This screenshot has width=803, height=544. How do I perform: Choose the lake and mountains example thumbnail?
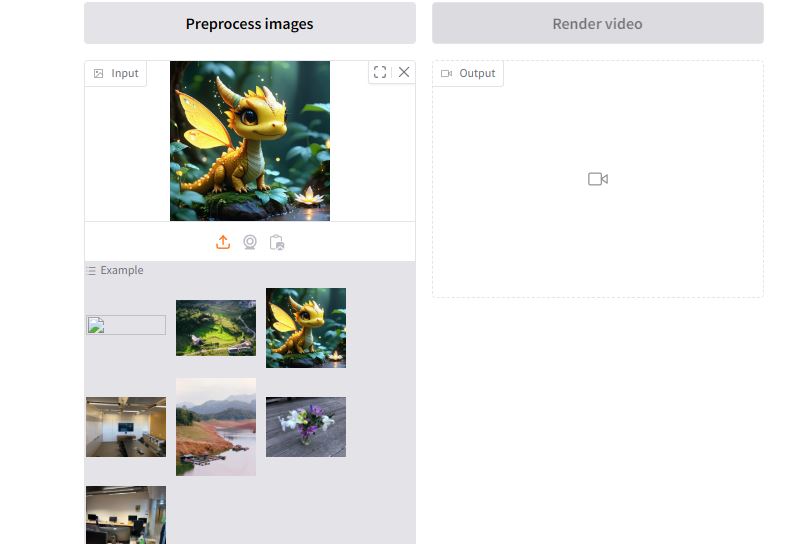point(216,427)
